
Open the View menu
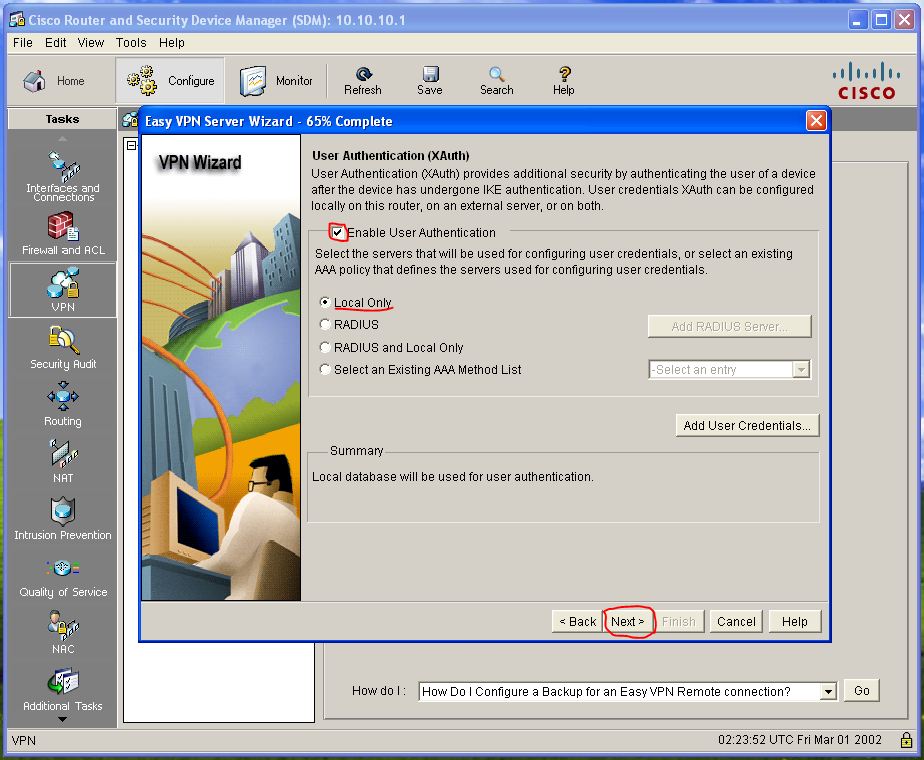click(x=91, y=42)
